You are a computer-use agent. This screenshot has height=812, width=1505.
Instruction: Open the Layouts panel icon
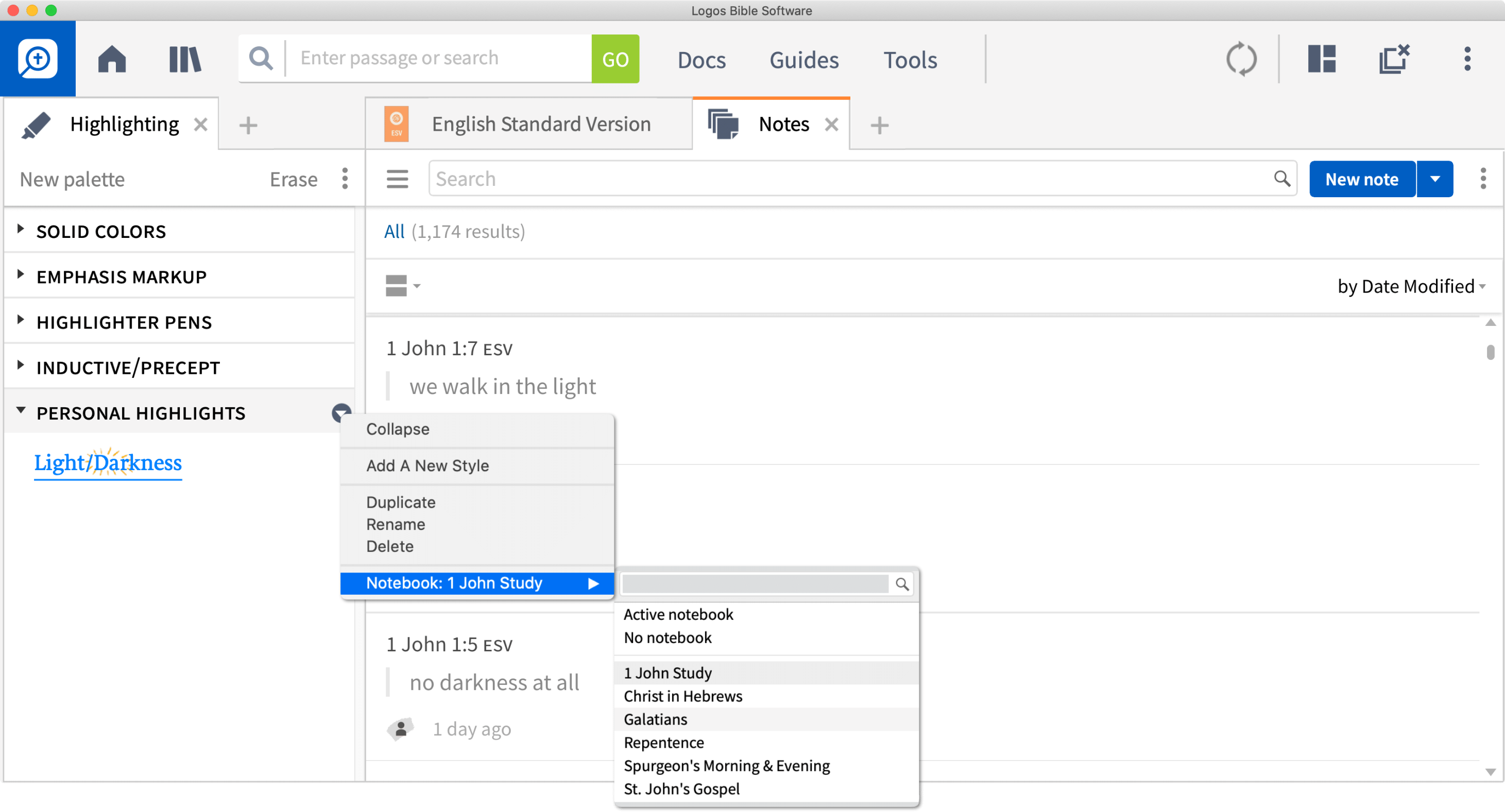point(1322,59)
